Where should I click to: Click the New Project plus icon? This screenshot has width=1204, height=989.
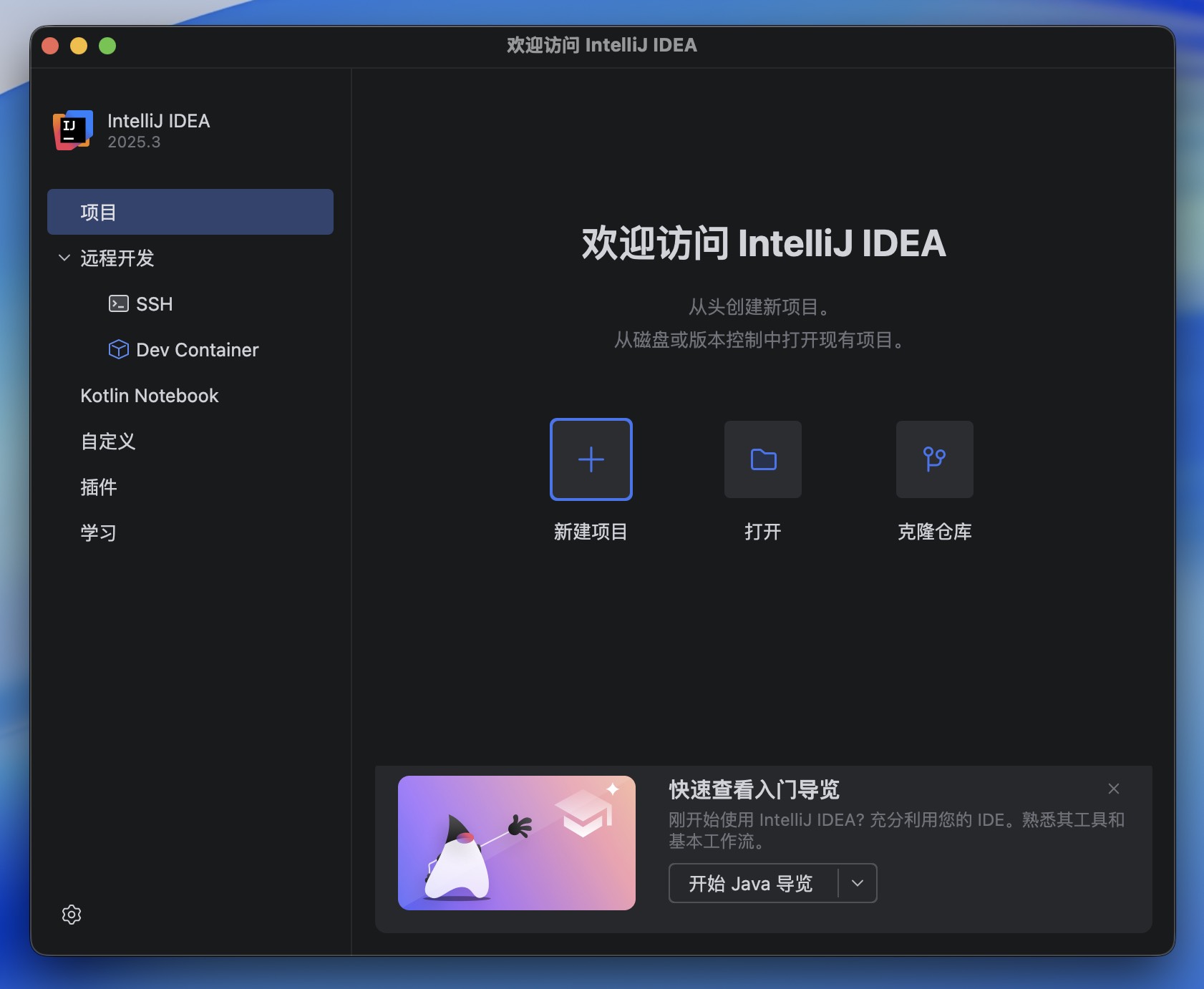[591, 459]
